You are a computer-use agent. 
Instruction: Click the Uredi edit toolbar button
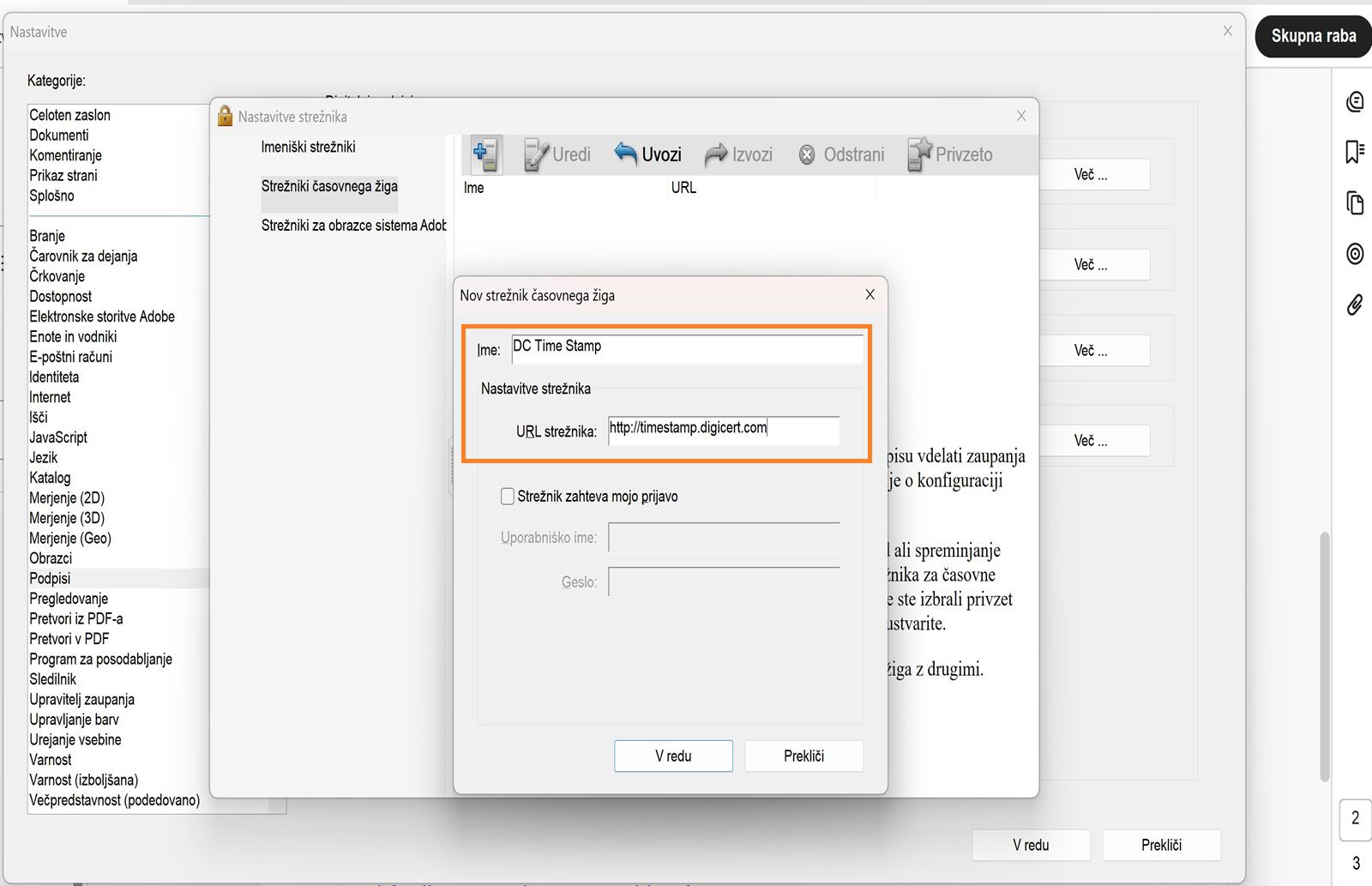point(557,154)
